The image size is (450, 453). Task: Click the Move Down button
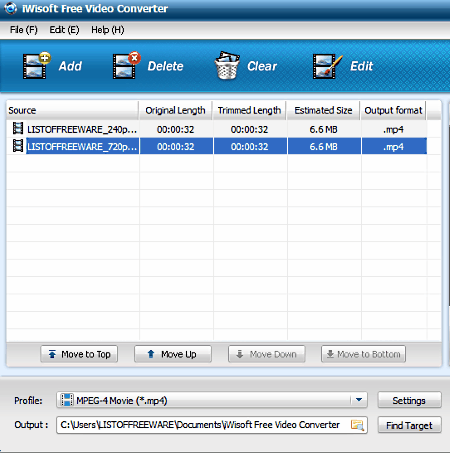point(267,354)
